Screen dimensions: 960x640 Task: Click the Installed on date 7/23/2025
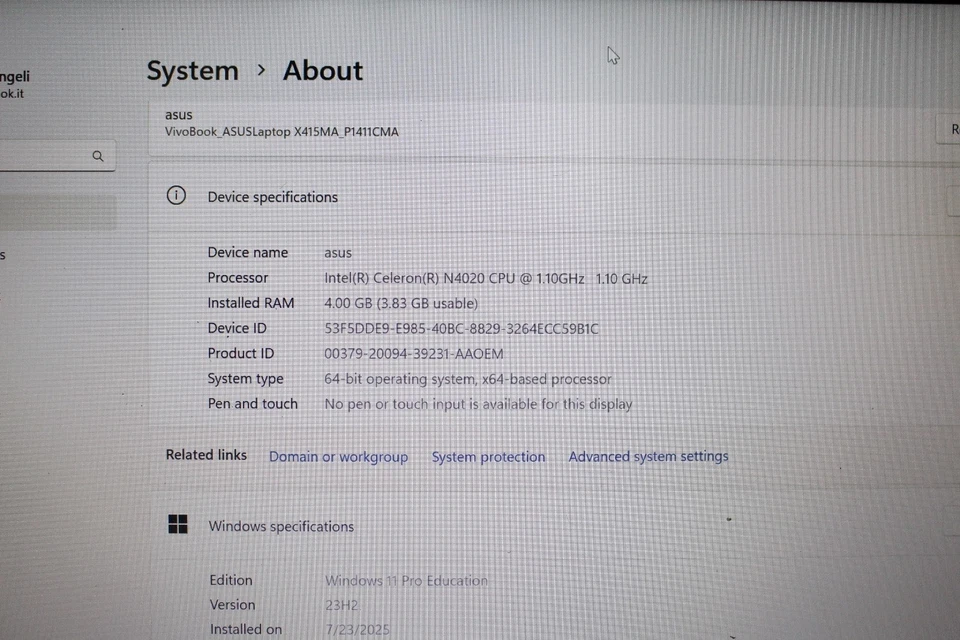click(x=358, y=630)
